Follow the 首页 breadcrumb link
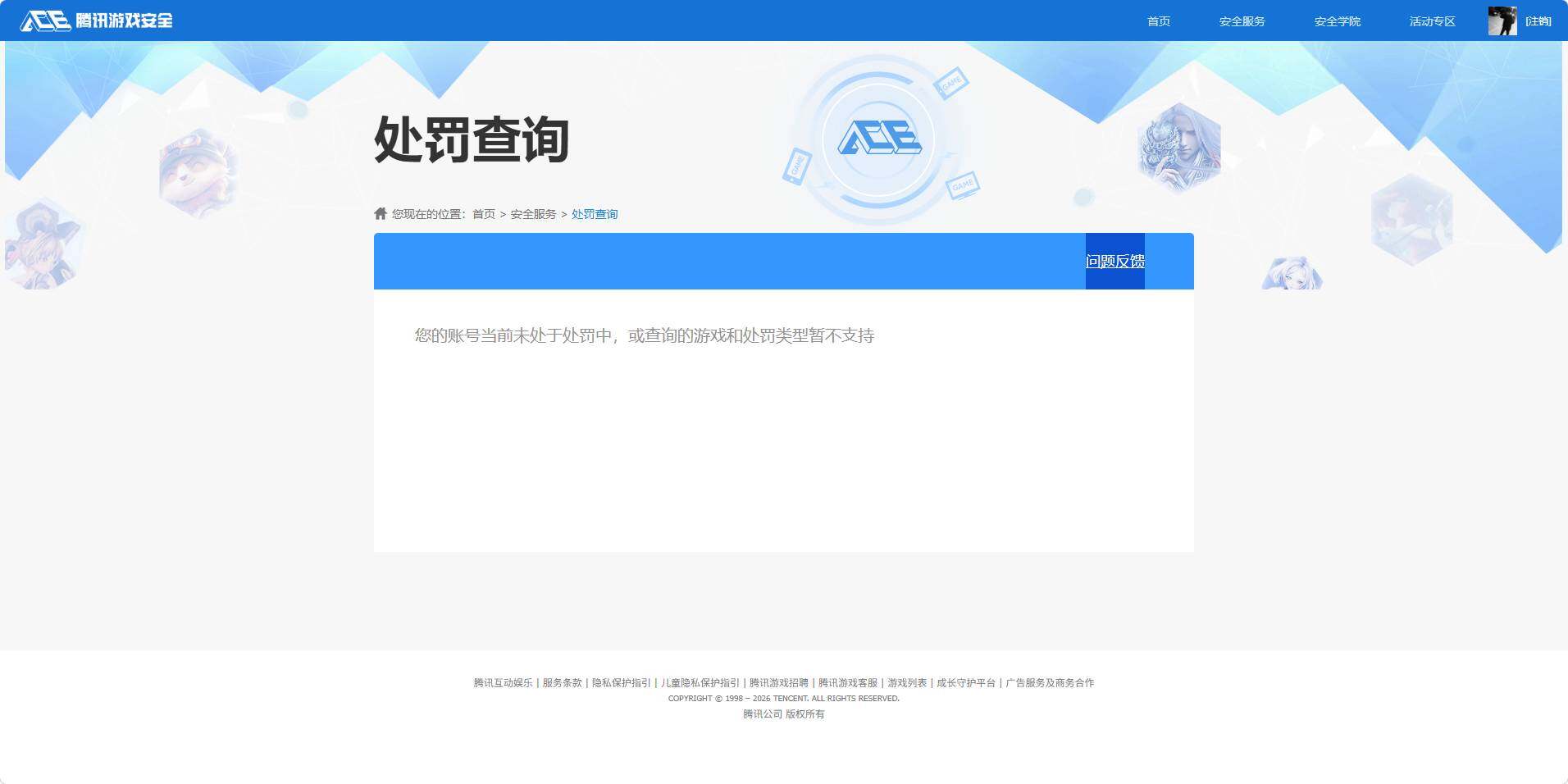 pos(484,214)
